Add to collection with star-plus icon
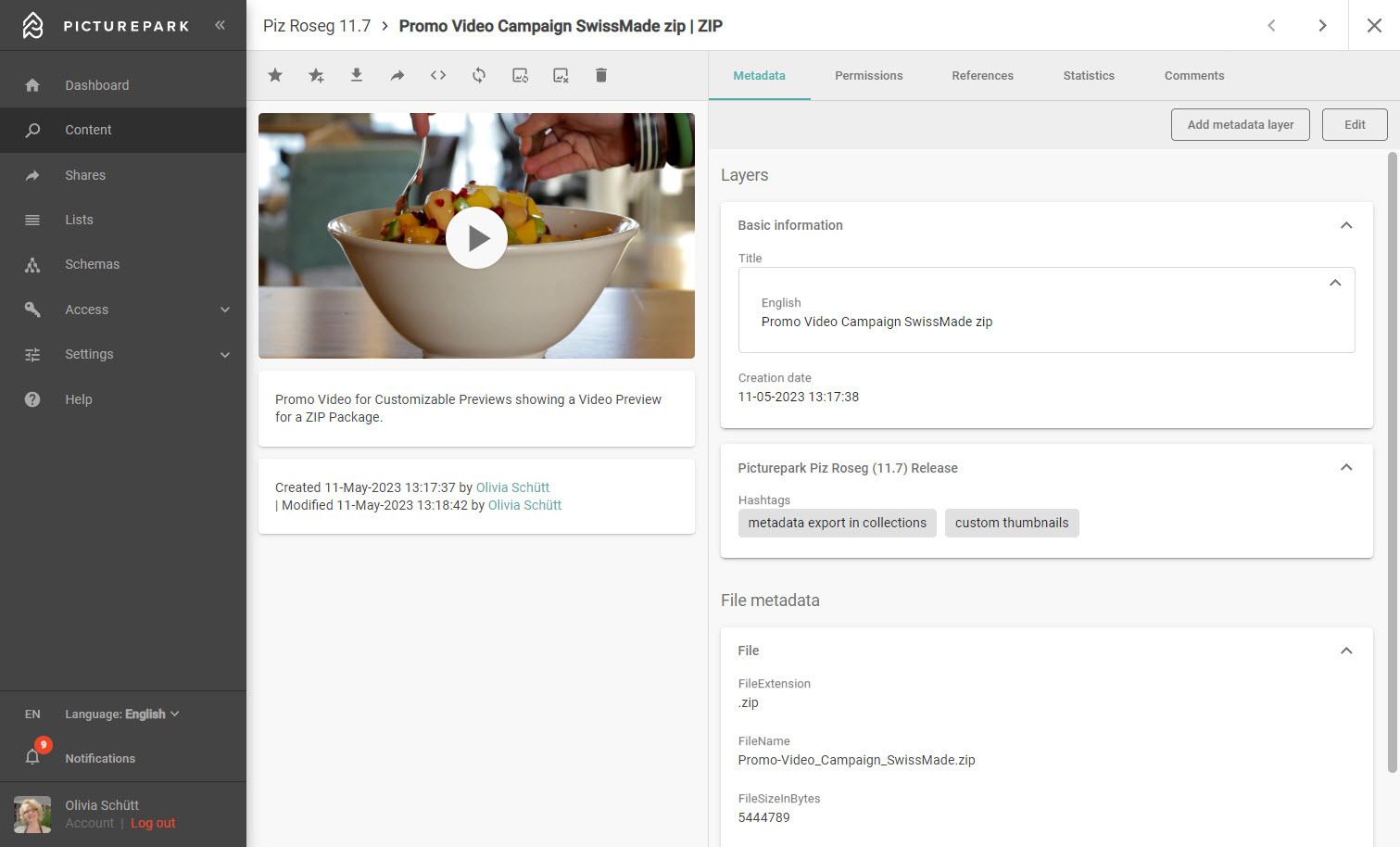This screenshot has width=1400, height=847. 316,75
